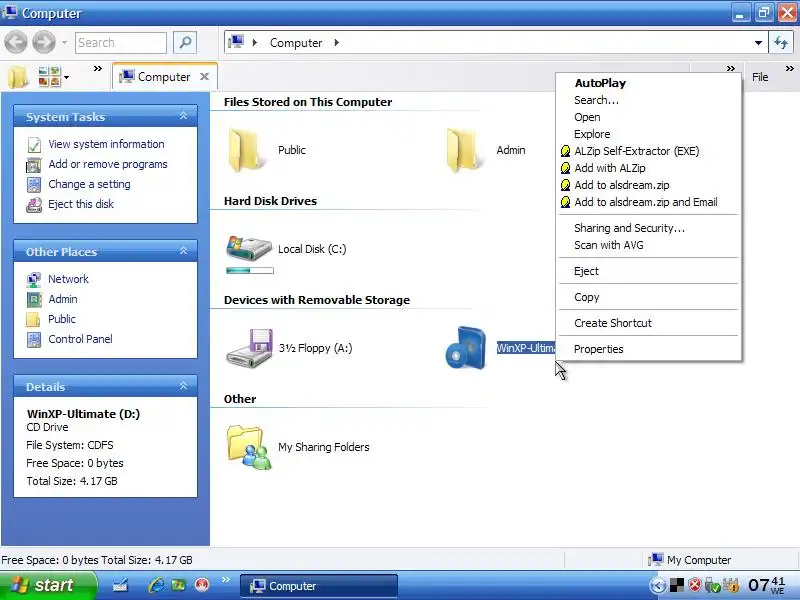Choose Add to alsdream.zip and Email
The image size is (800, 600).
pyautogui.click(x=648, y=202)
